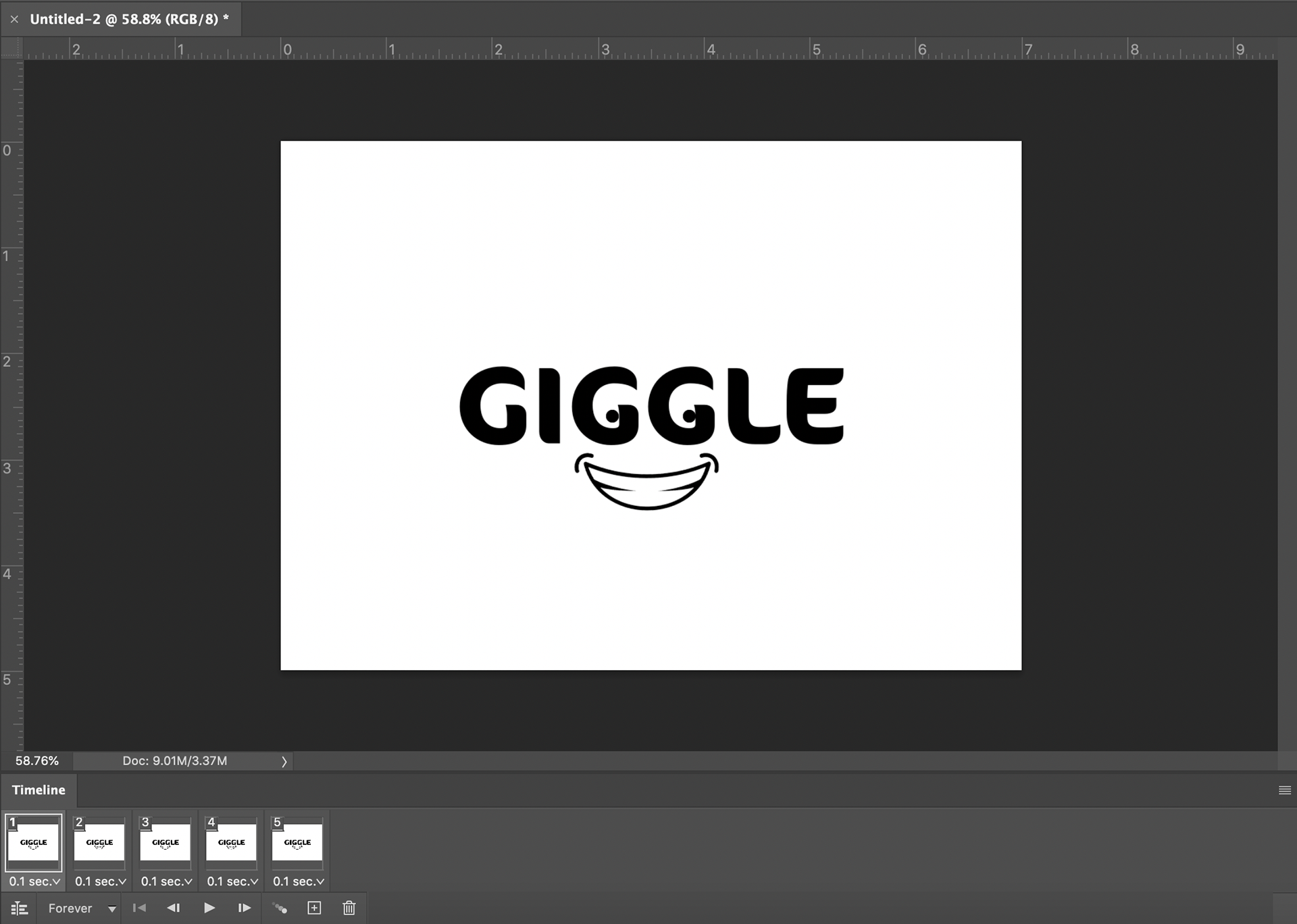Open the Timeline panel flyout menu
This screenshot has width=1297, height=924.
1284,790
